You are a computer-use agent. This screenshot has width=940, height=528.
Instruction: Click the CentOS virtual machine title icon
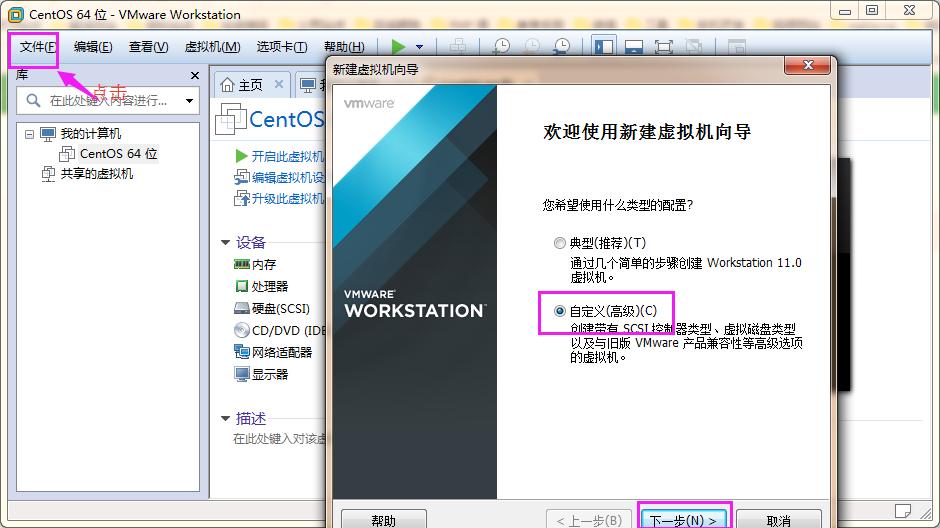pos(231,119)
